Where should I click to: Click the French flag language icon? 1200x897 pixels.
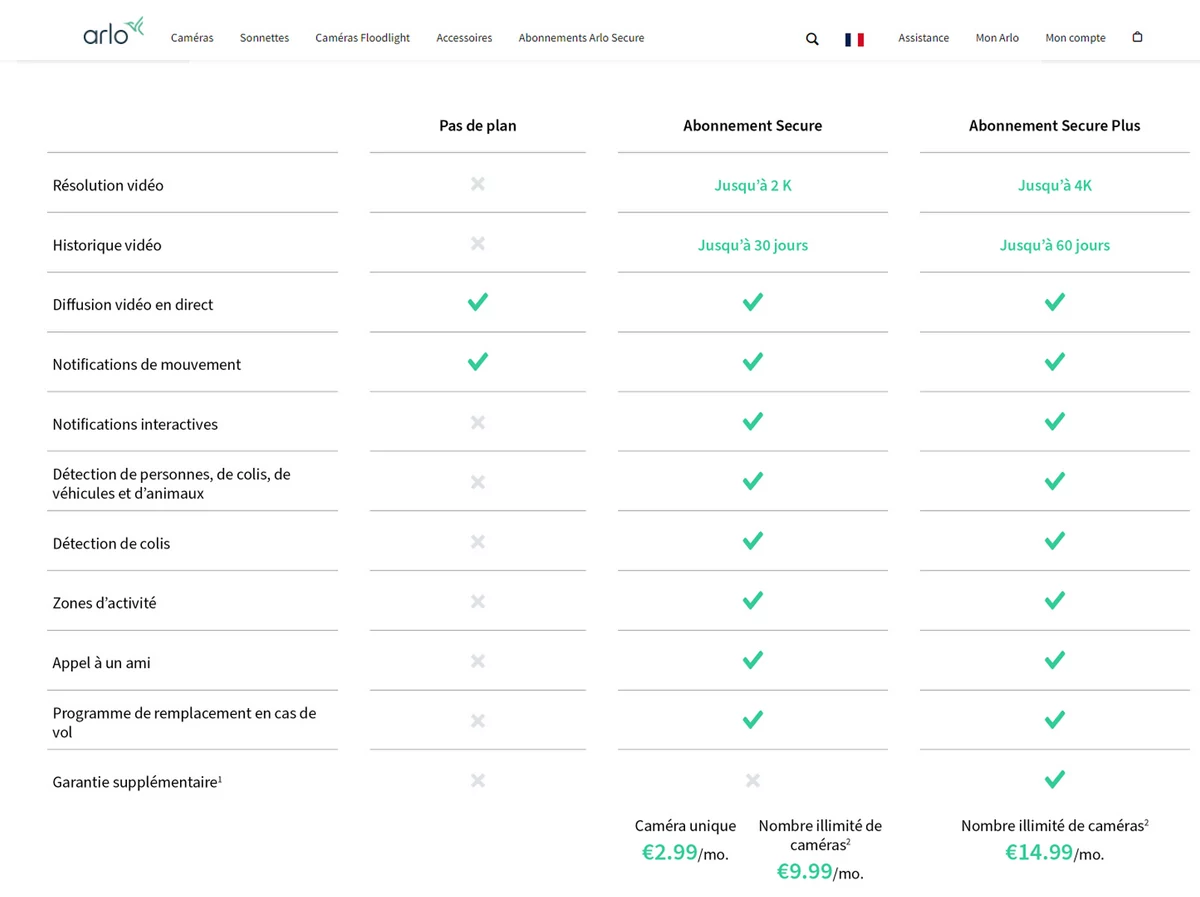pyautogui.click(x=854, y=39)
